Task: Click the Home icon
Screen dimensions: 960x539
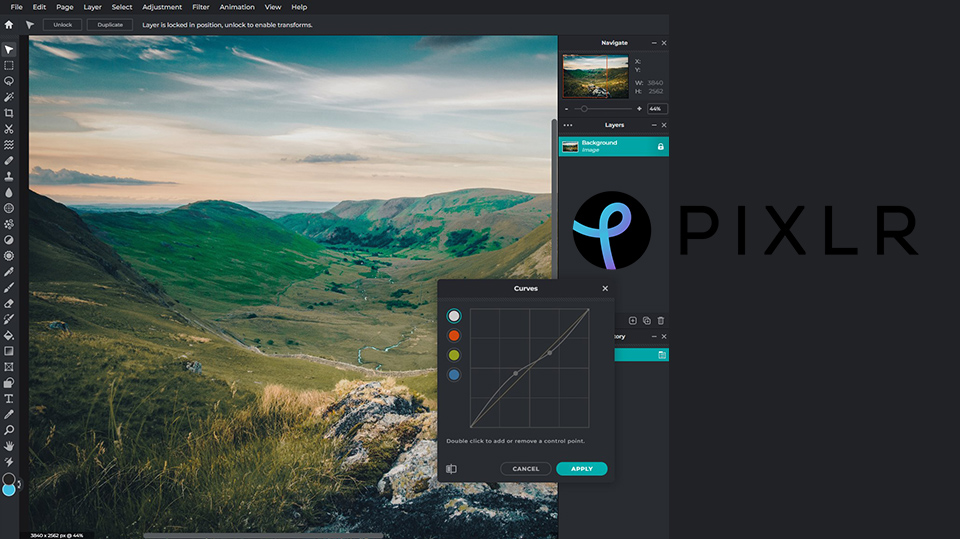Action: [x=9, y=25]
